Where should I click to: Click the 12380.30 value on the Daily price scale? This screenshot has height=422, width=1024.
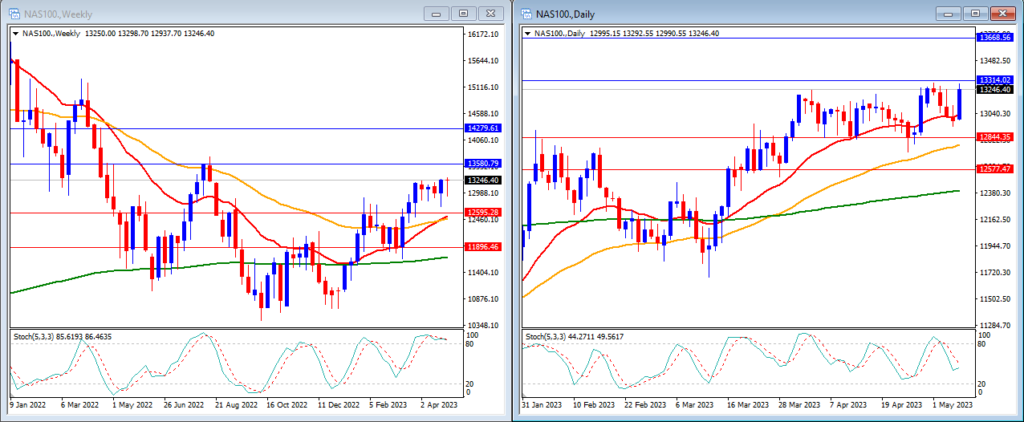(x=995, y=193)
